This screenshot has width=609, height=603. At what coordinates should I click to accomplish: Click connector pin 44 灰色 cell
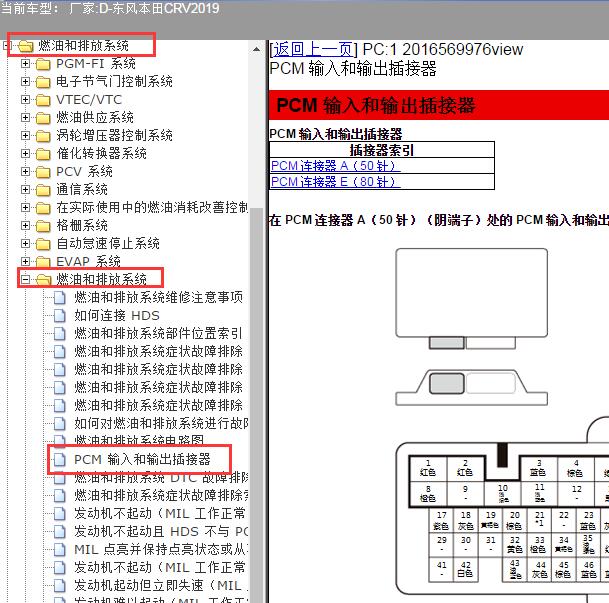click(540, 570)
